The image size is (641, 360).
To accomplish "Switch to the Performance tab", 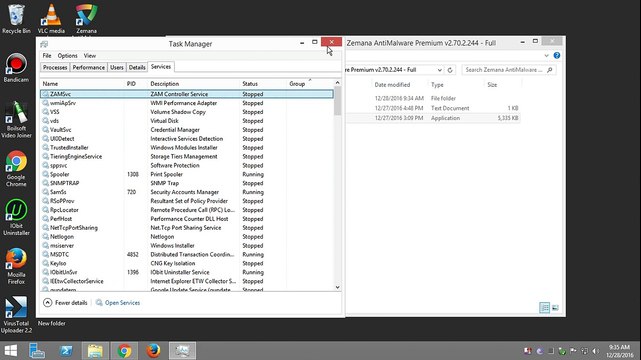I will [88, 67].
